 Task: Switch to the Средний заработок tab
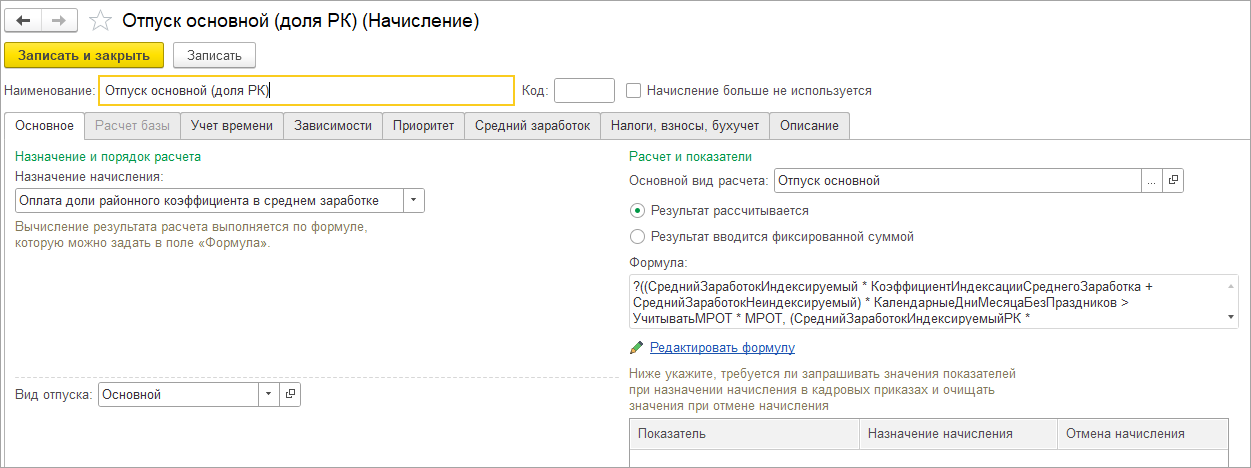(x=532, y=126)
